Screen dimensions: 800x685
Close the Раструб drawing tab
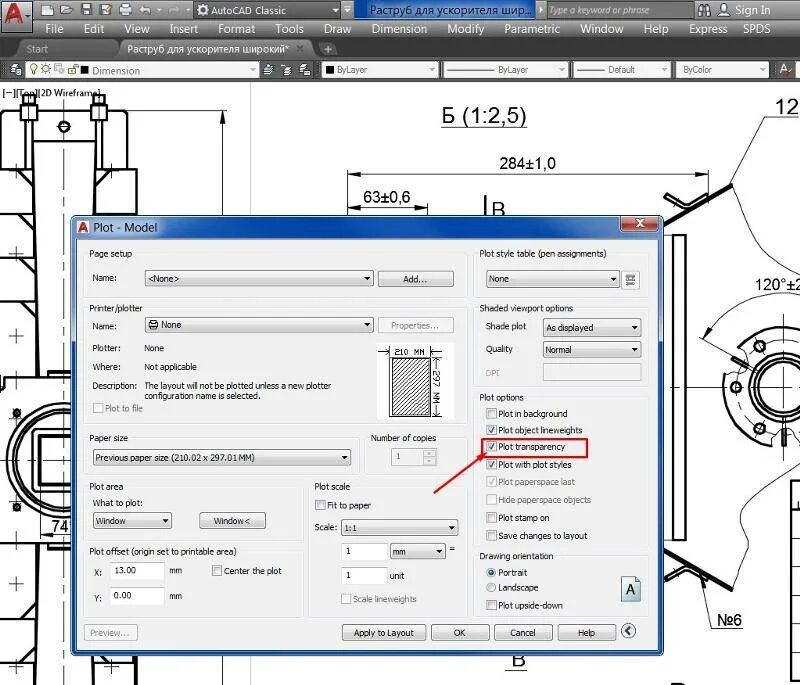point(300,48)
